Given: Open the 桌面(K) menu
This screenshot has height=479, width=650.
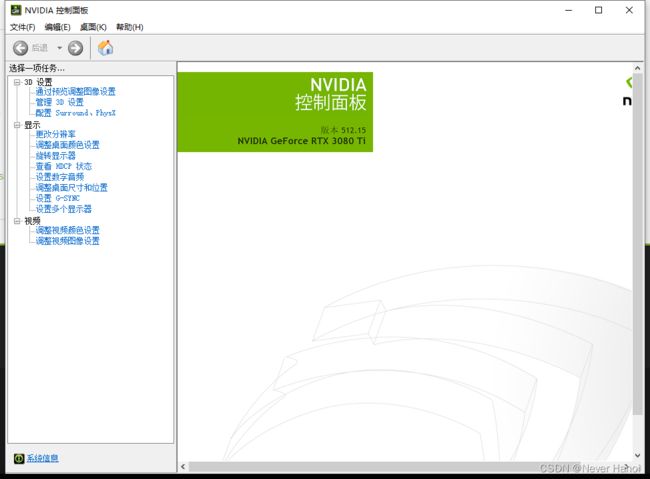Looking at the screenshot, I should pos(93,27).
